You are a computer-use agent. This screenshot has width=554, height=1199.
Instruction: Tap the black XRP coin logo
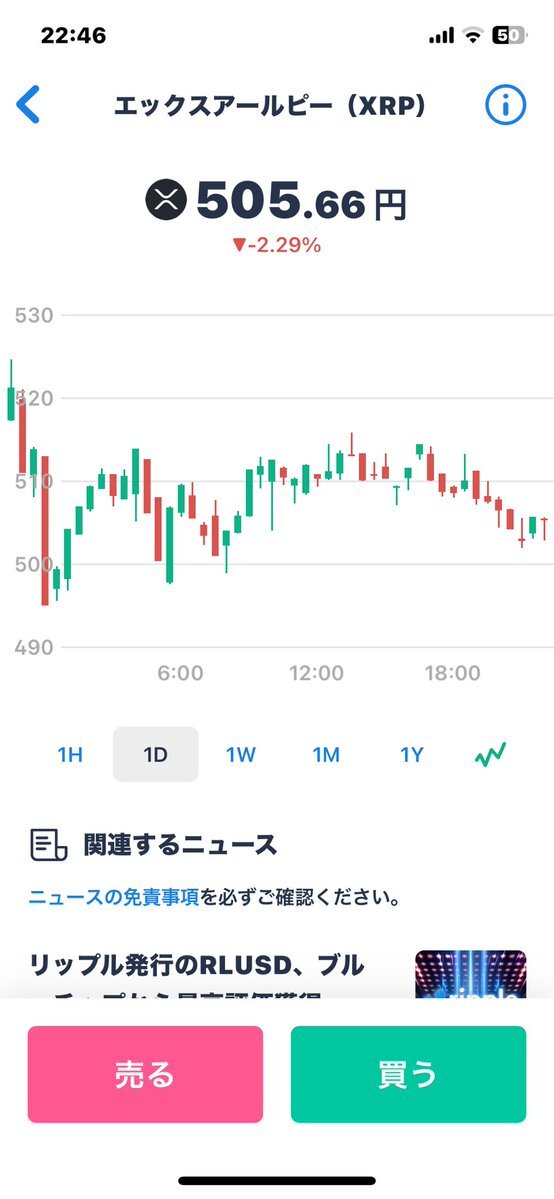[166, 200]
